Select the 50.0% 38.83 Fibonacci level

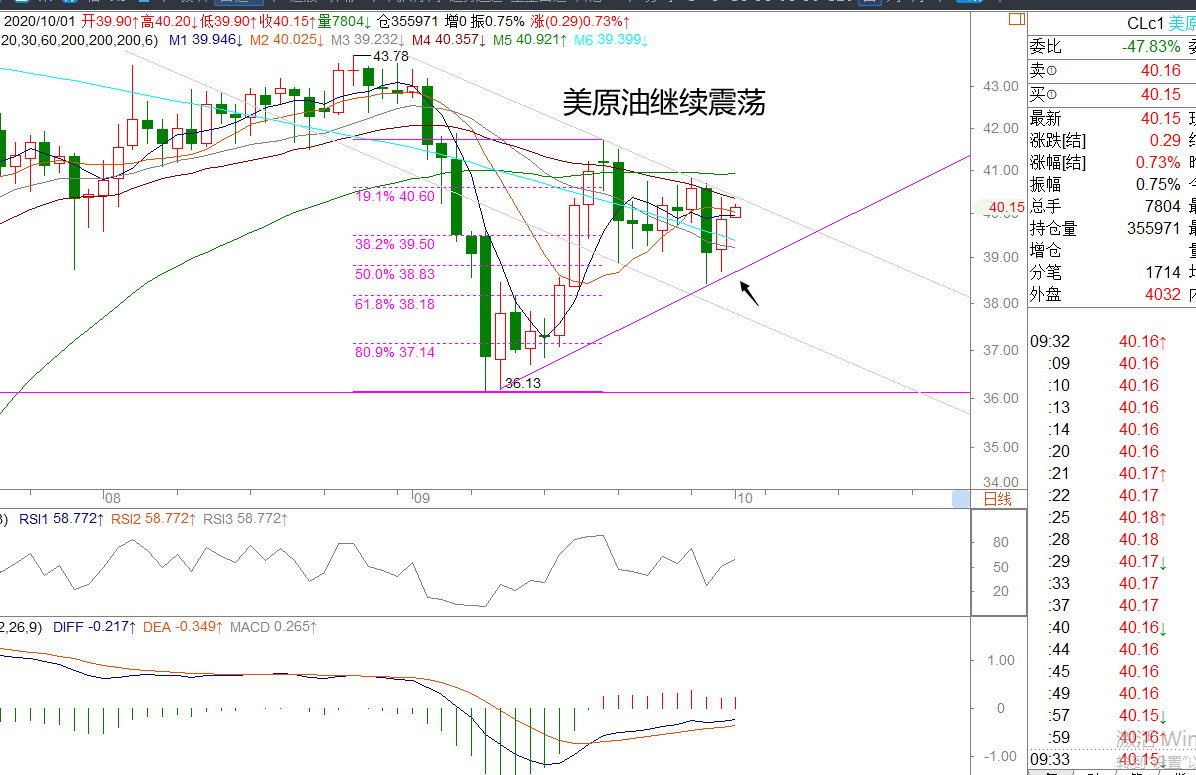click(x=394, y=274)
